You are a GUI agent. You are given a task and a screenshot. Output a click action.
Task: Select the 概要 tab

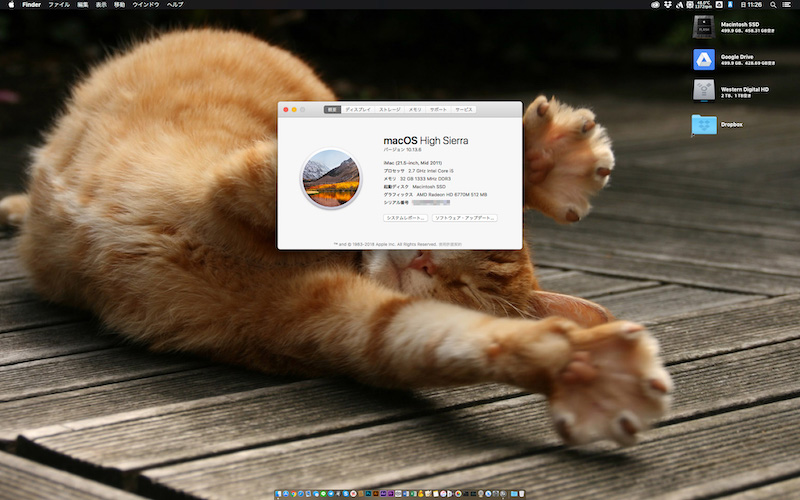pyautogui.click(x=332, y=110)
